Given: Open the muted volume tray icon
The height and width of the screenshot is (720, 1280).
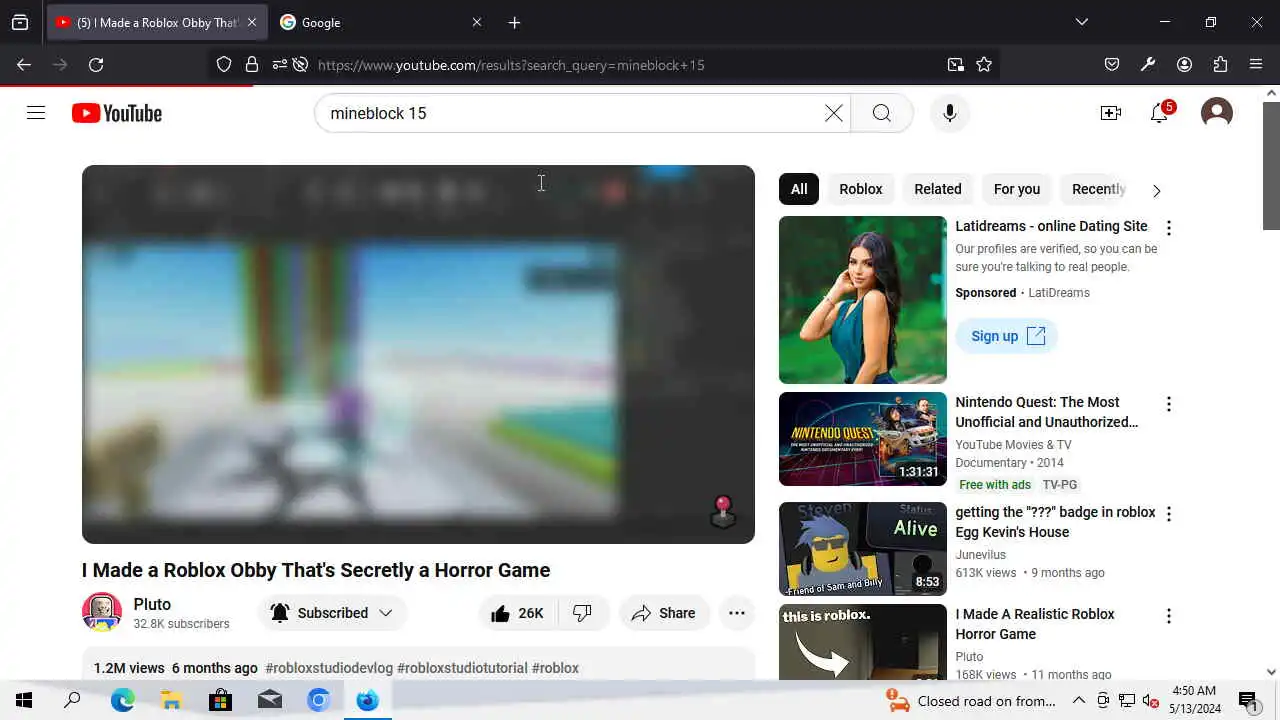Looking at the screenshot, I should coord(1151,700).
